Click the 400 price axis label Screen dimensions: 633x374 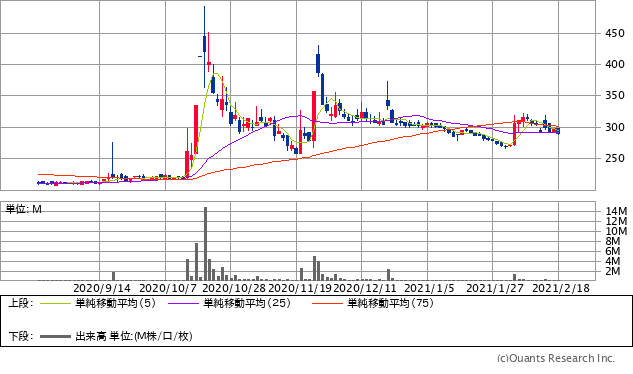(x=614, y=65)
